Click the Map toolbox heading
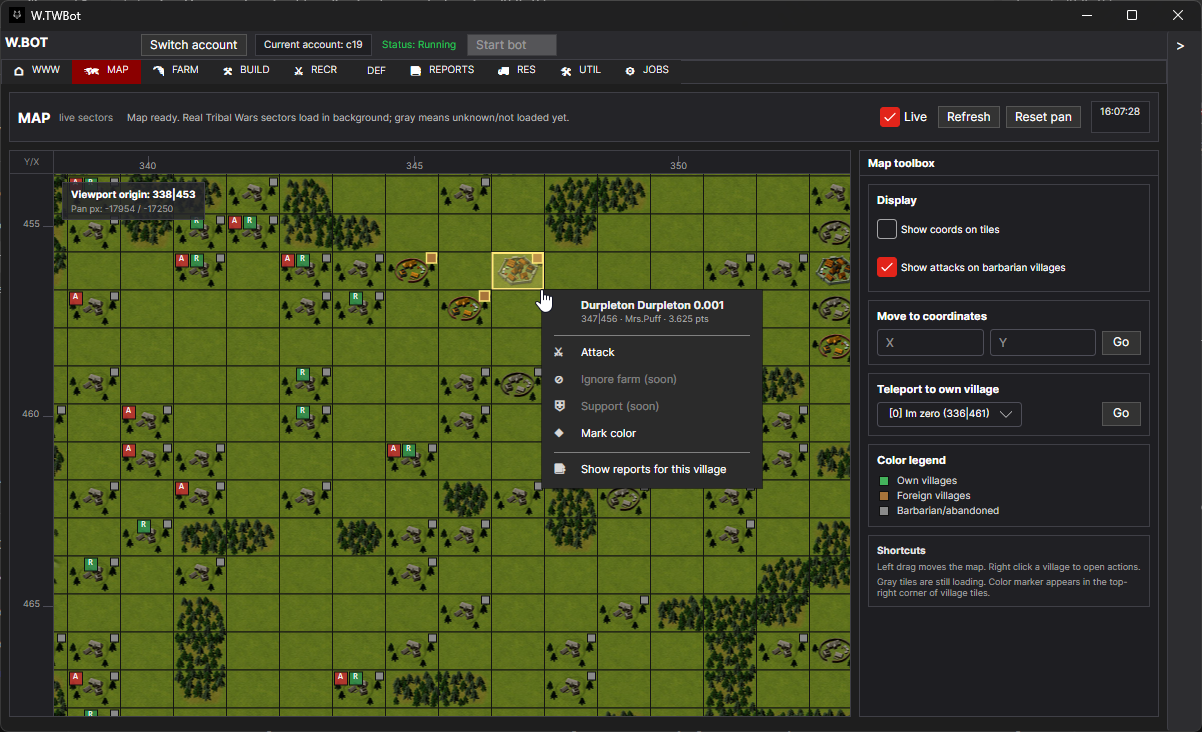 pyautogui.click(x=901, y=163)
